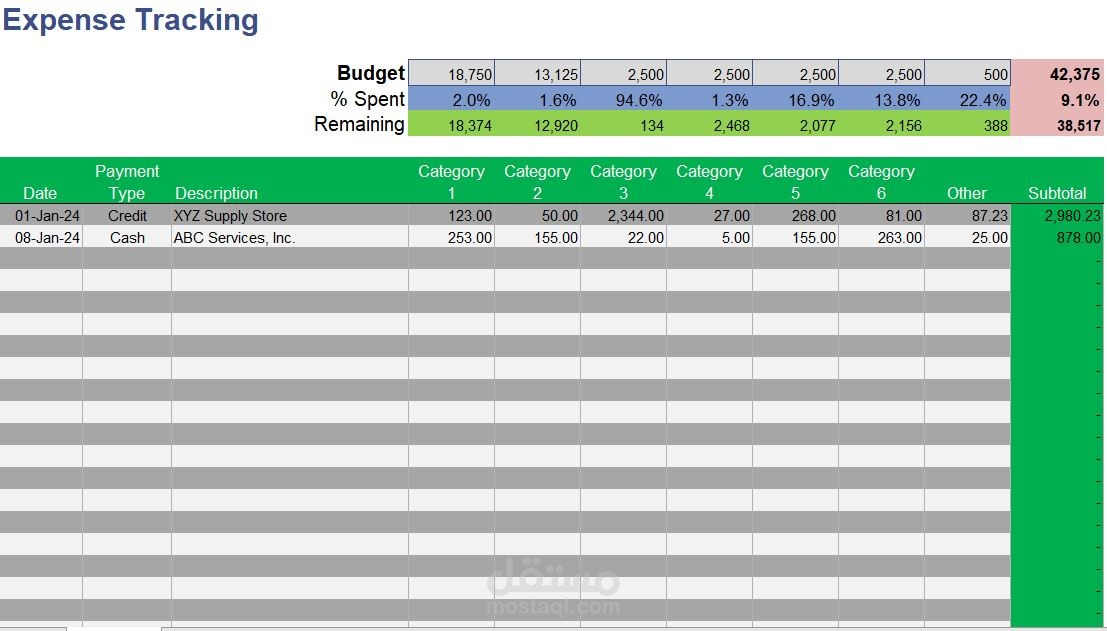Select the 22.00 amount cell

[623, 237]
